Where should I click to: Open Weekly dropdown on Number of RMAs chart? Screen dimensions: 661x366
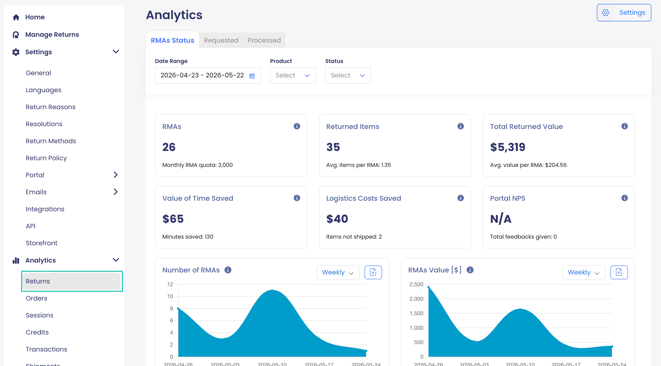tap(338, 272)
